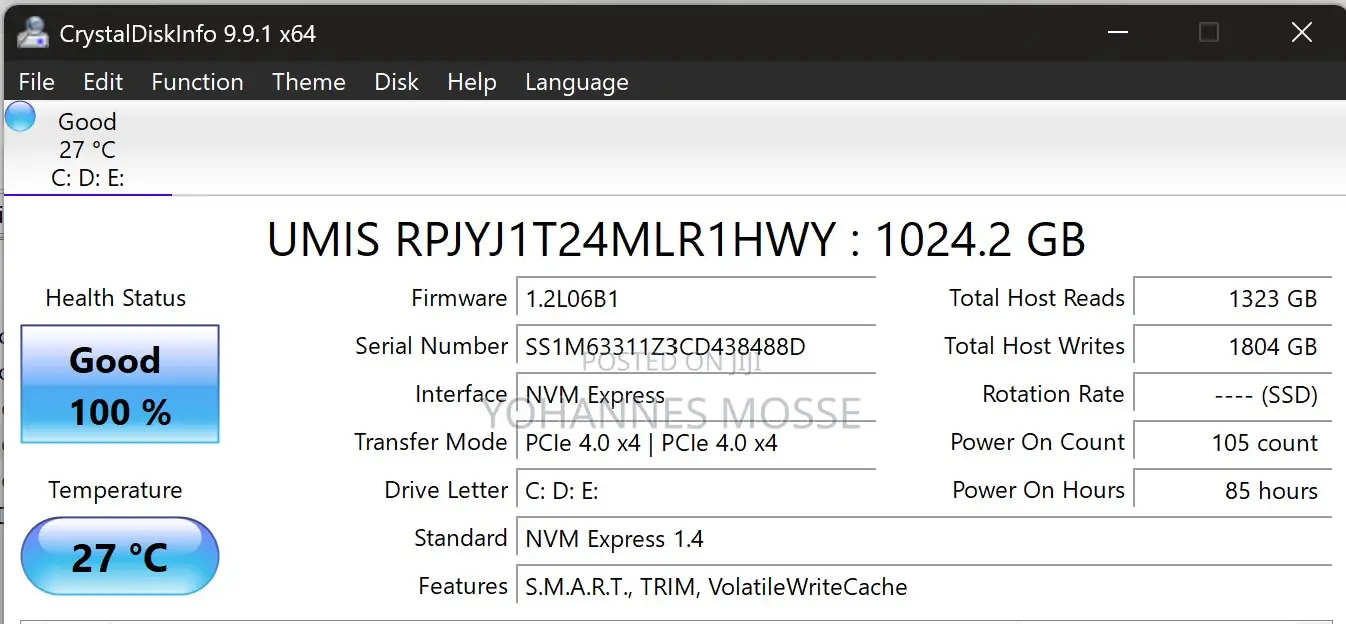This screenshot has height=624, width=1346.
Task: Open the Help menu
Action: tap(472, 82)
